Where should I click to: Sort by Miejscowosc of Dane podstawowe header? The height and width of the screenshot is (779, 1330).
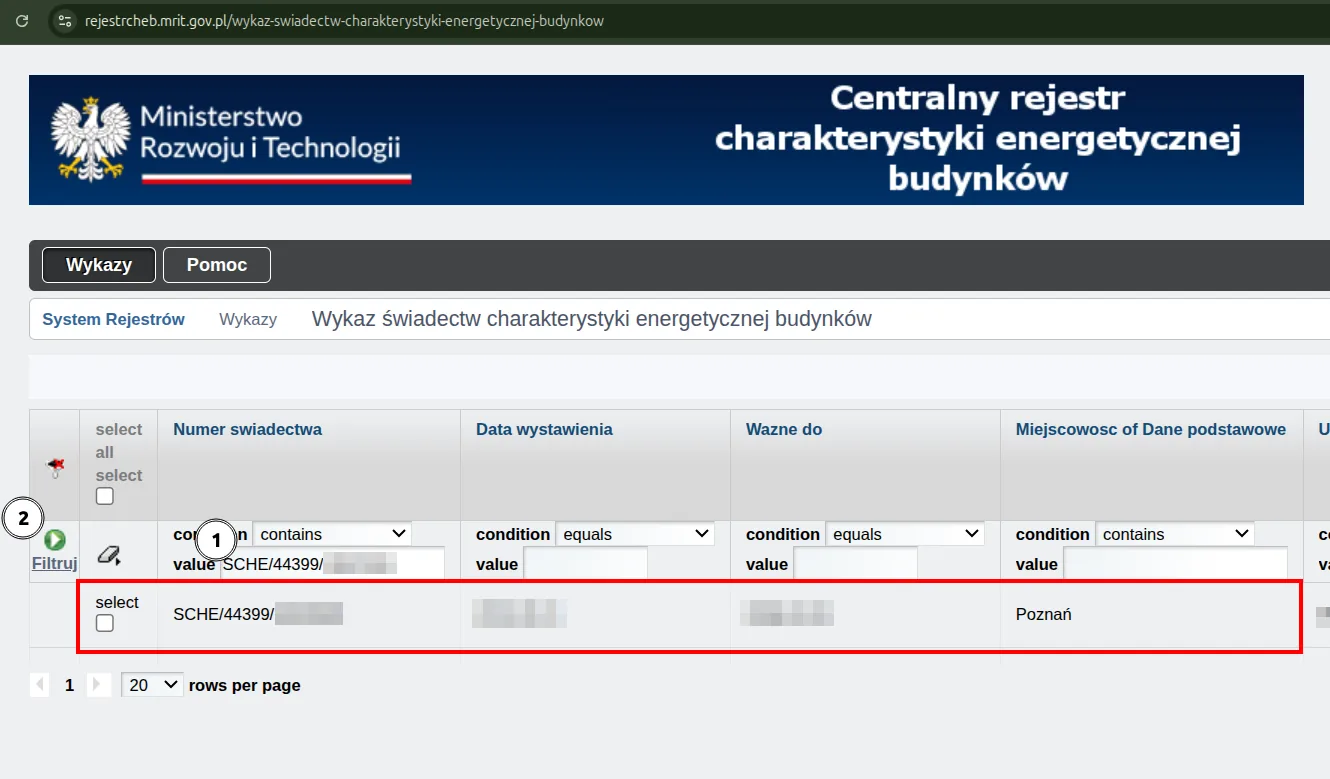[1151, 429]
